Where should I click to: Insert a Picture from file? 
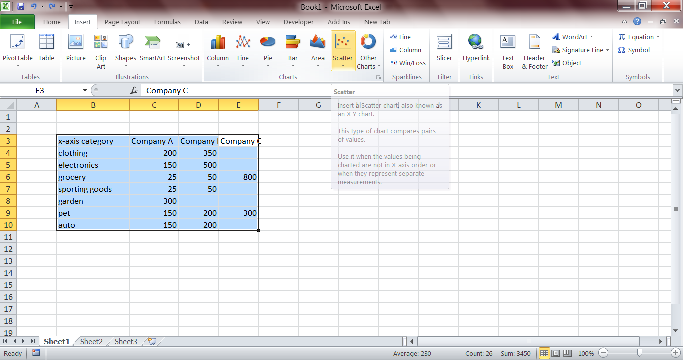[76, 49]
